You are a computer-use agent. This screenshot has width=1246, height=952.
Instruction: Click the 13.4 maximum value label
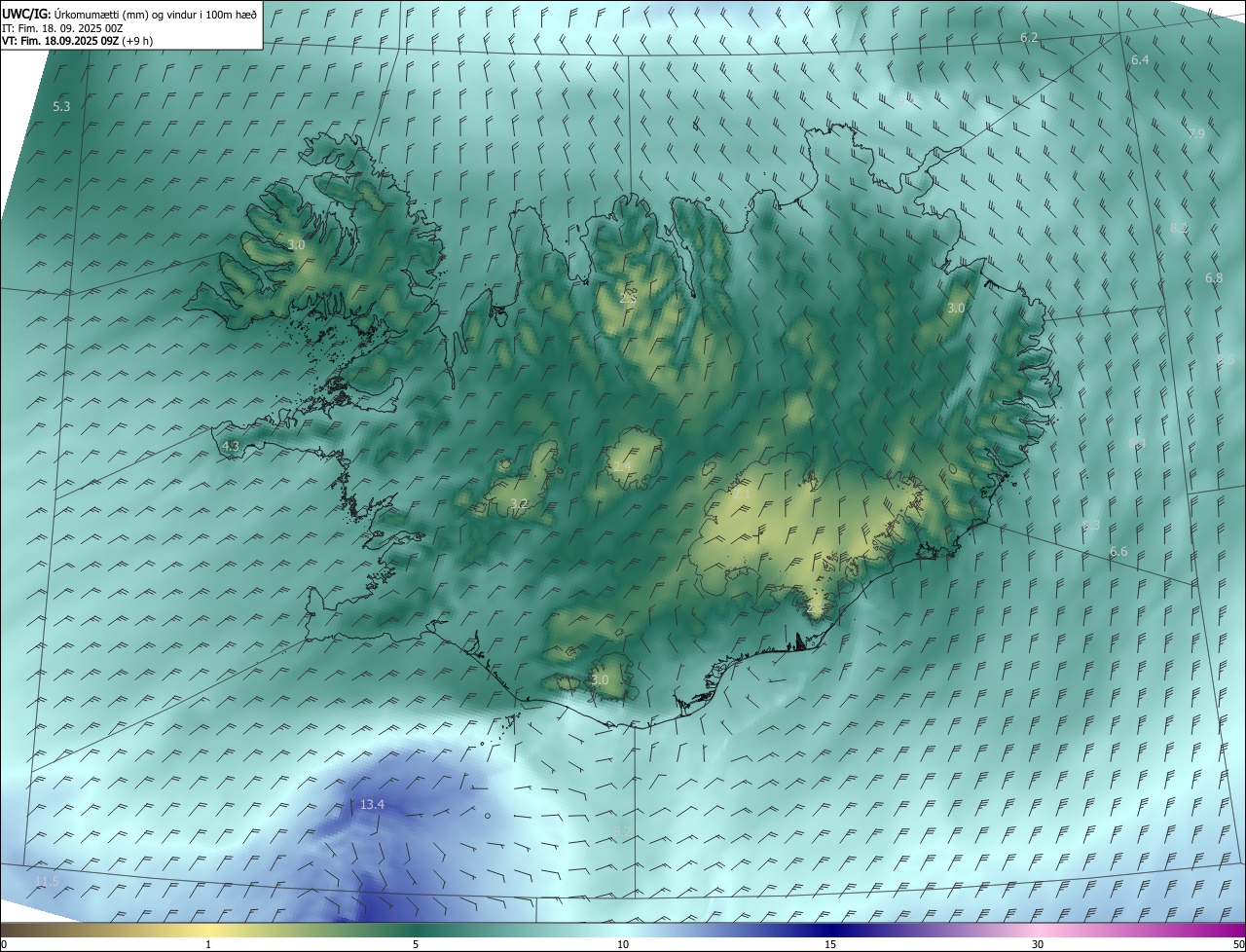[x=373, y=804]
